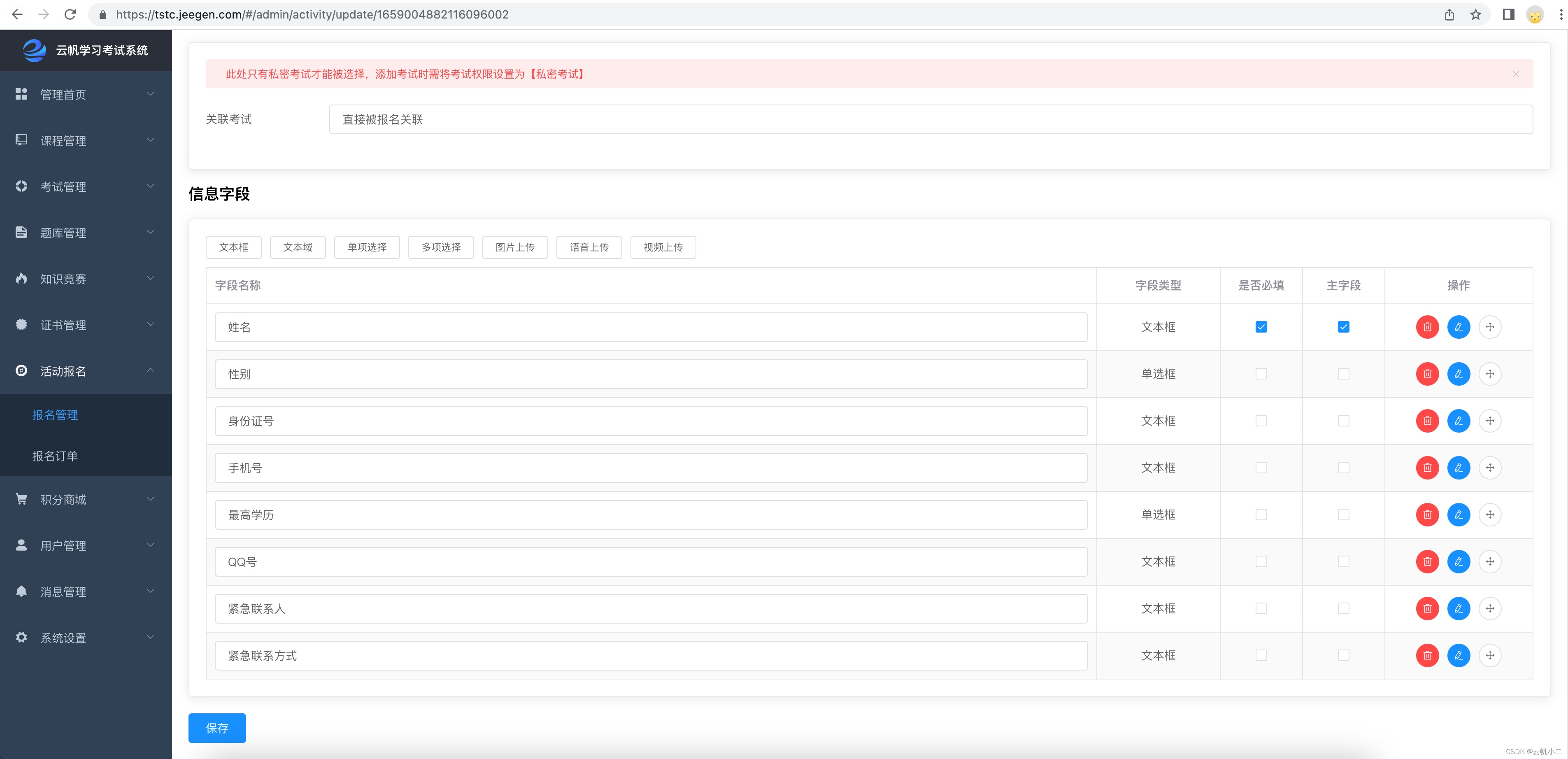Click move handle for 紧急联系人 row
Image resolution: width=1568 pixels, height=759 pixels.
click(1489, 608)
